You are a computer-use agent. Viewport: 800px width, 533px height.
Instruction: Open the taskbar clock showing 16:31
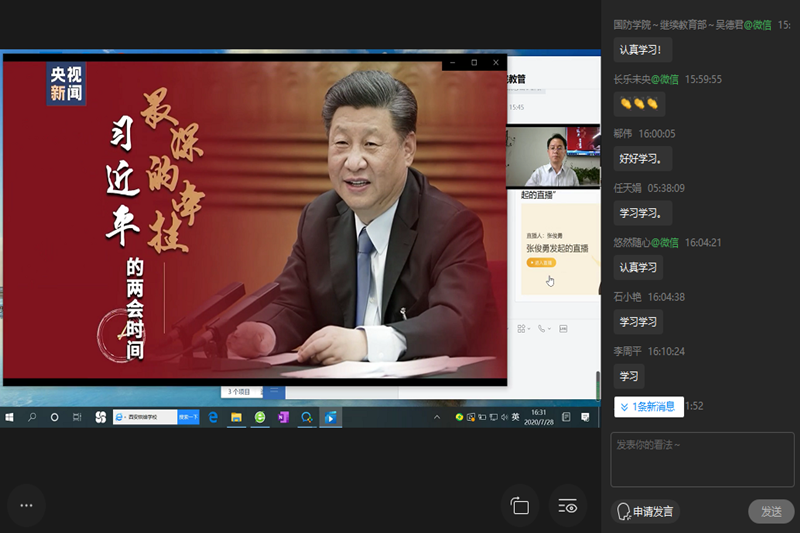coord(538,417)
